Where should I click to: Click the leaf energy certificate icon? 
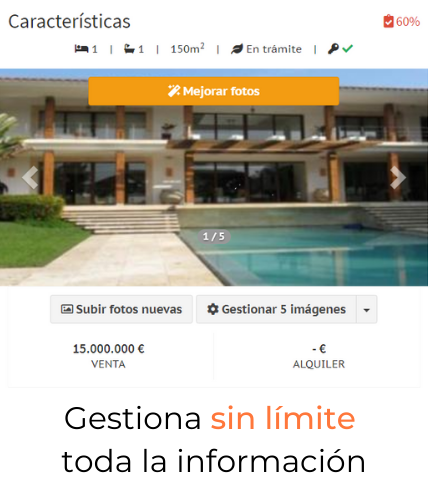click(237, 49)
